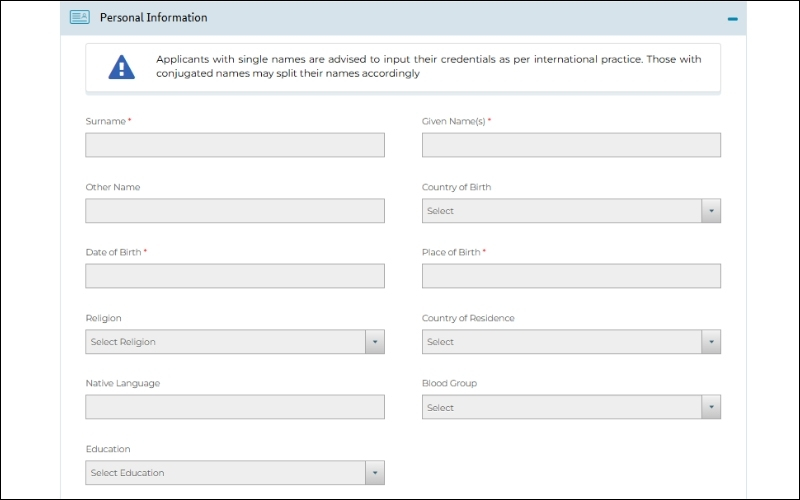Click the Given Name(s) input field
Screen dimensions: 800x500
click(571, 145)
